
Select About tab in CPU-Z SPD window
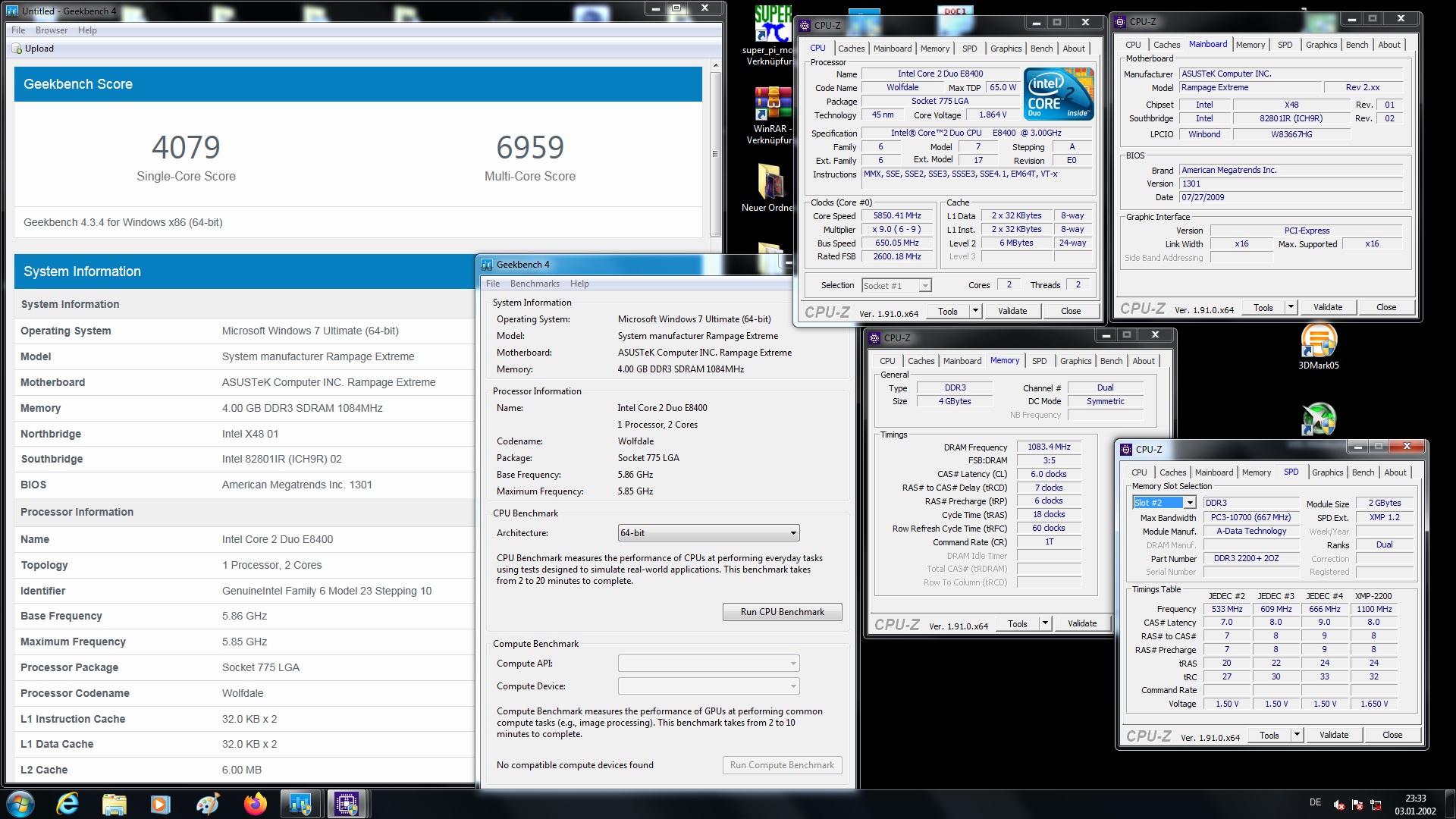click(1395, 472)
